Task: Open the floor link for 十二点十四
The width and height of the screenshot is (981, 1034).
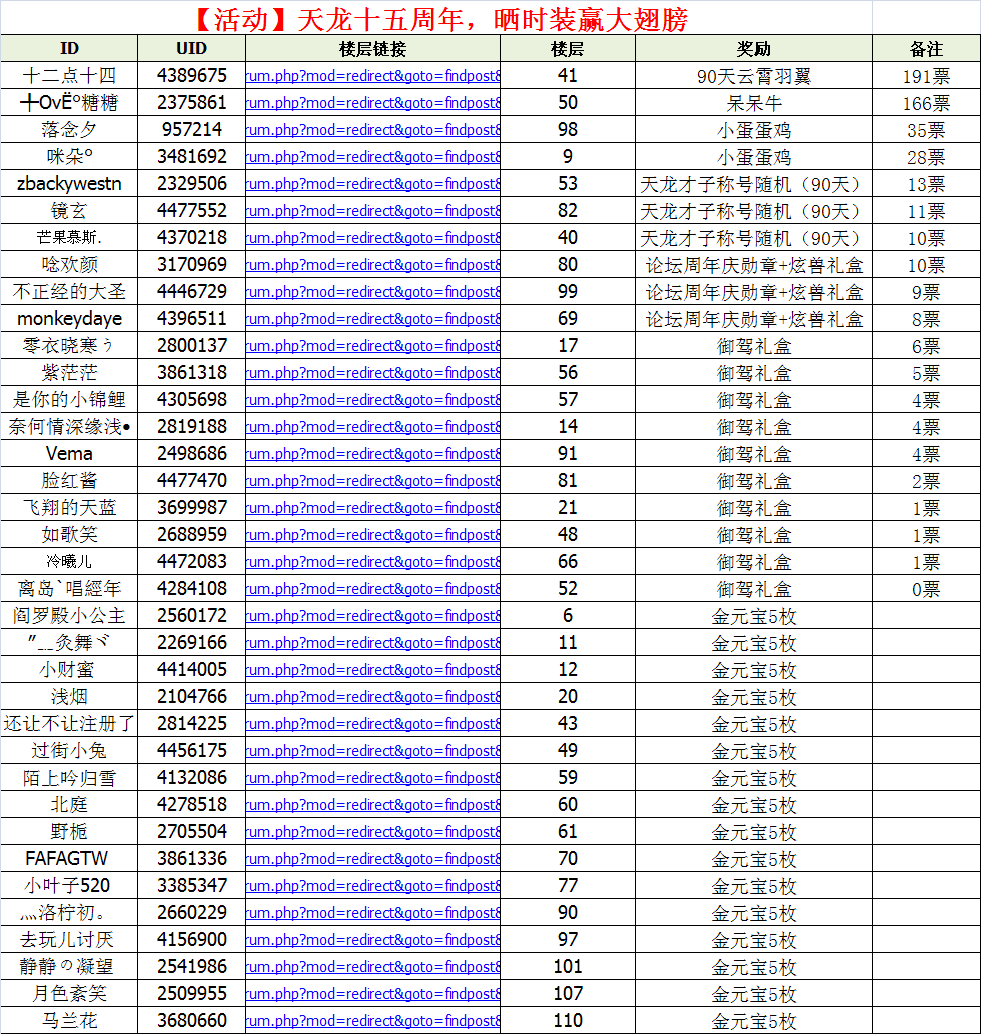Action: 373,76
